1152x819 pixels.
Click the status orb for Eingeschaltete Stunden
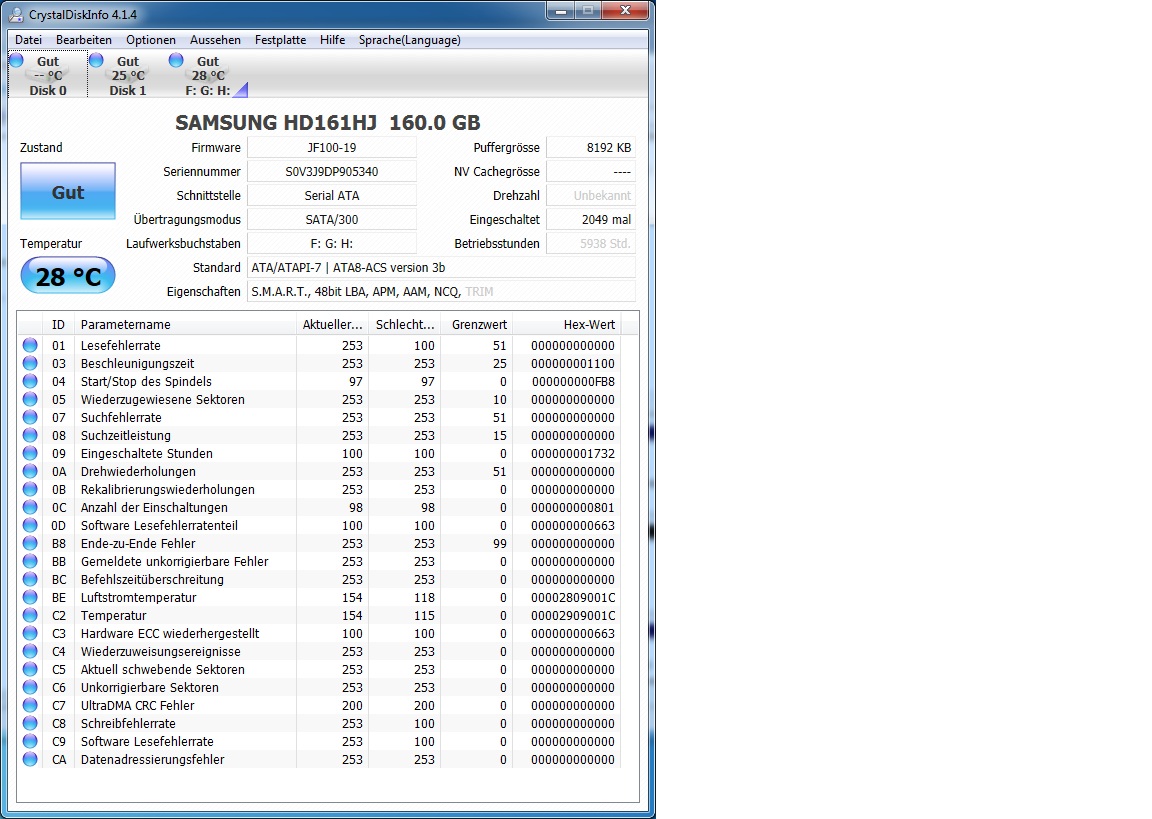pyautogui.click(x=30, y=453)
